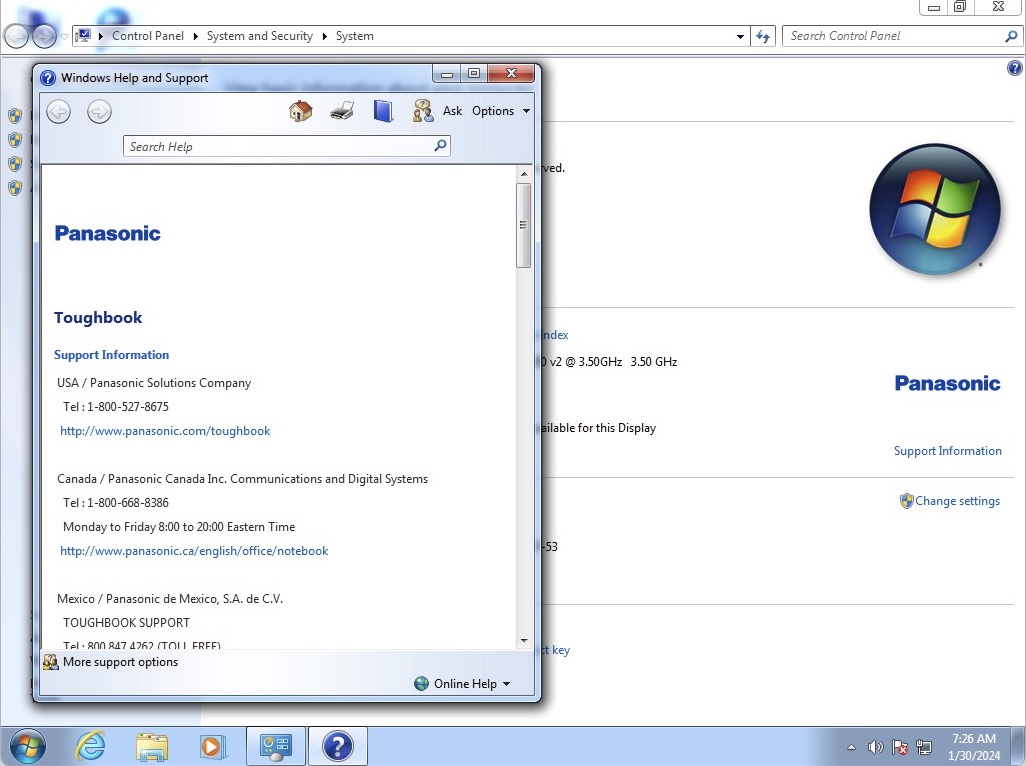Image resolution: width=1026 pixels, height=766 pixels.
Task: Expand hidden icons in the notification area
Action: [851, 746]
